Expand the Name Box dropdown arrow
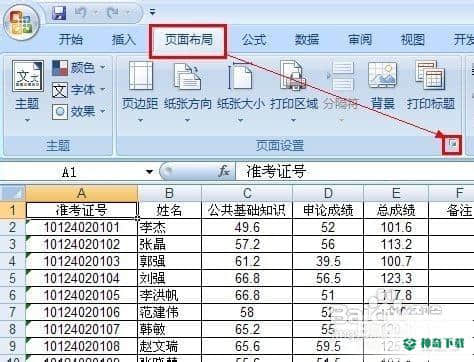 tap(149, 172)
